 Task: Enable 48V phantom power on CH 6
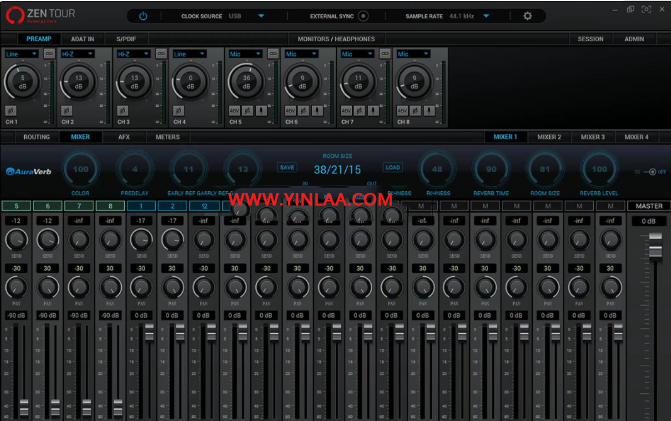click(290, 111)
